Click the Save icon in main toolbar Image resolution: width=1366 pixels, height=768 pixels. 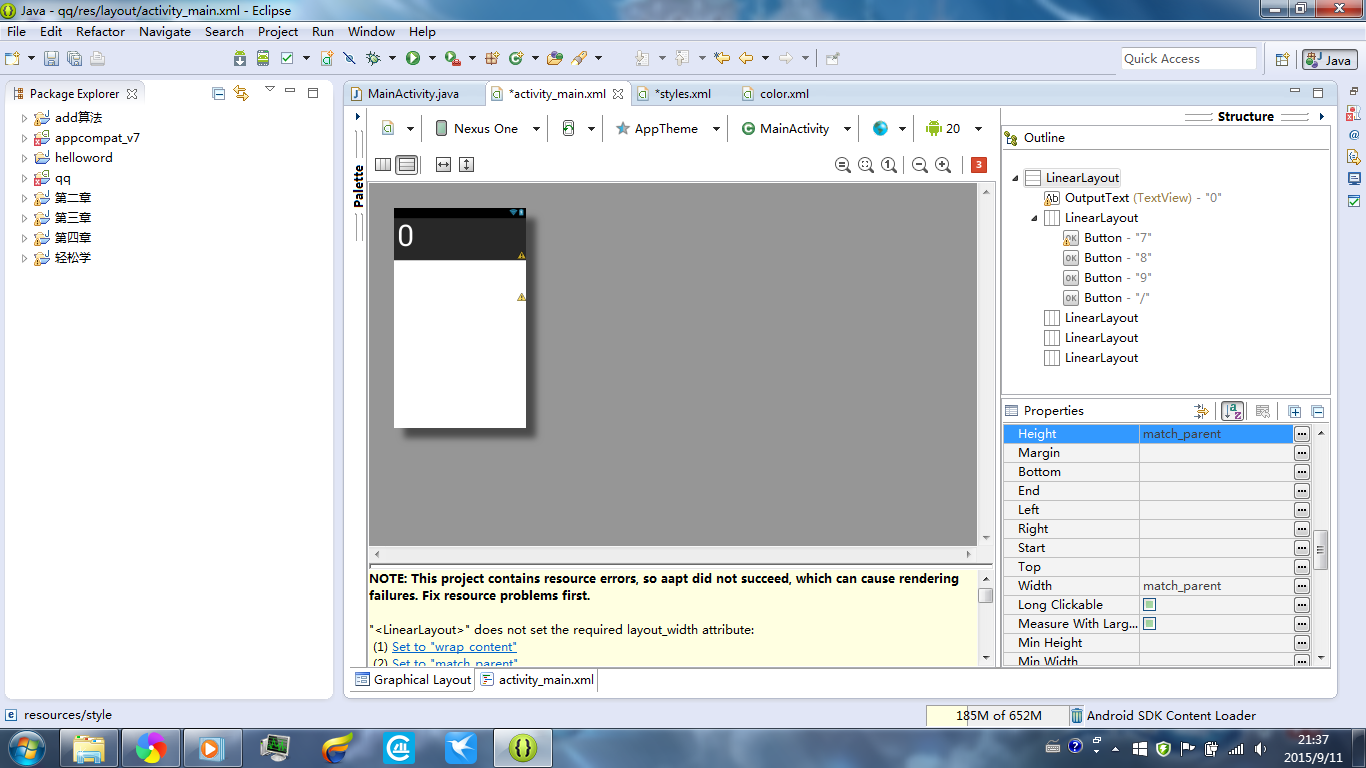point(51,59)
